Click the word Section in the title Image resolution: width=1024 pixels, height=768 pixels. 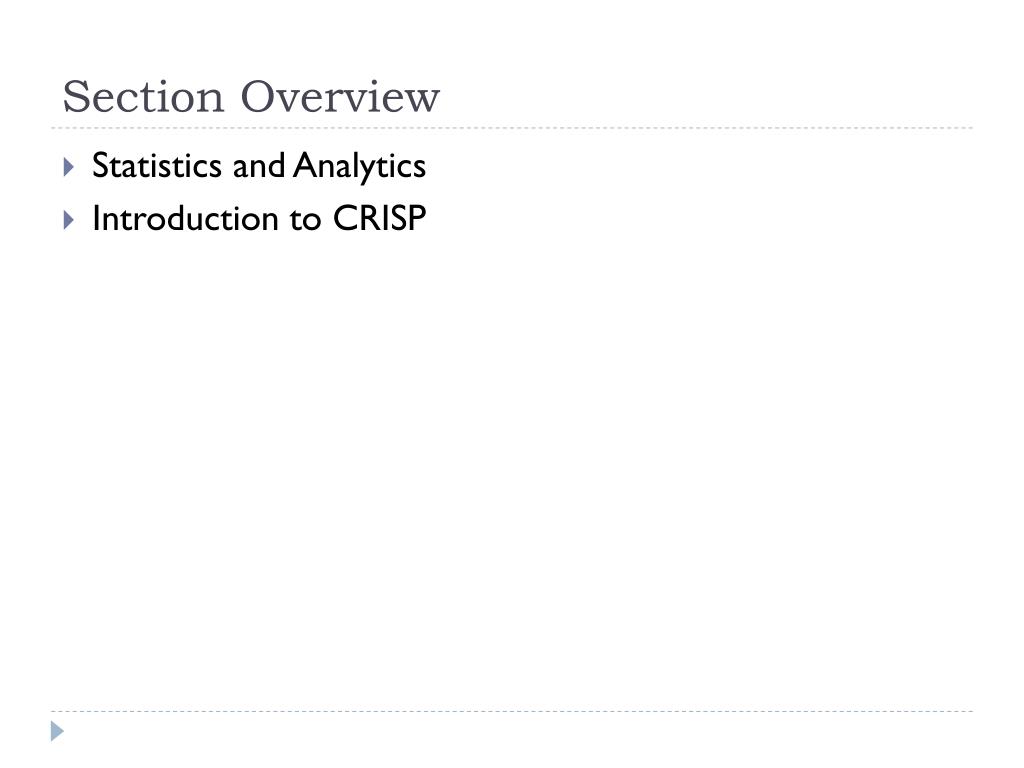144,97
